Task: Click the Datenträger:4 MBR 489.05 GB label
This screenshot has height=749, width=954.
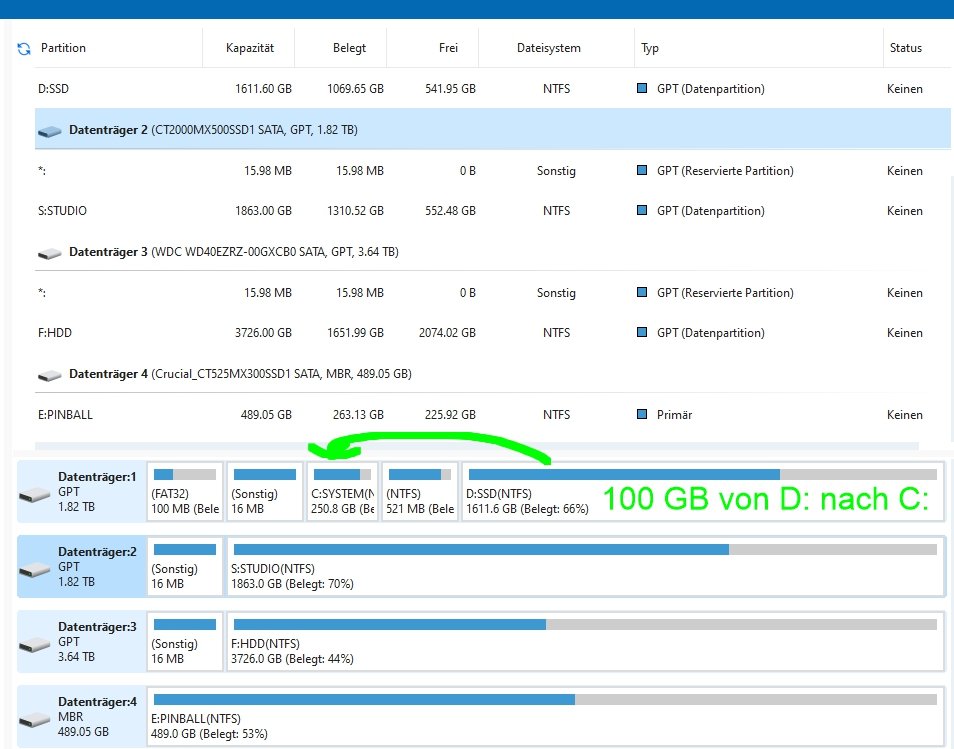Action: 97,716
